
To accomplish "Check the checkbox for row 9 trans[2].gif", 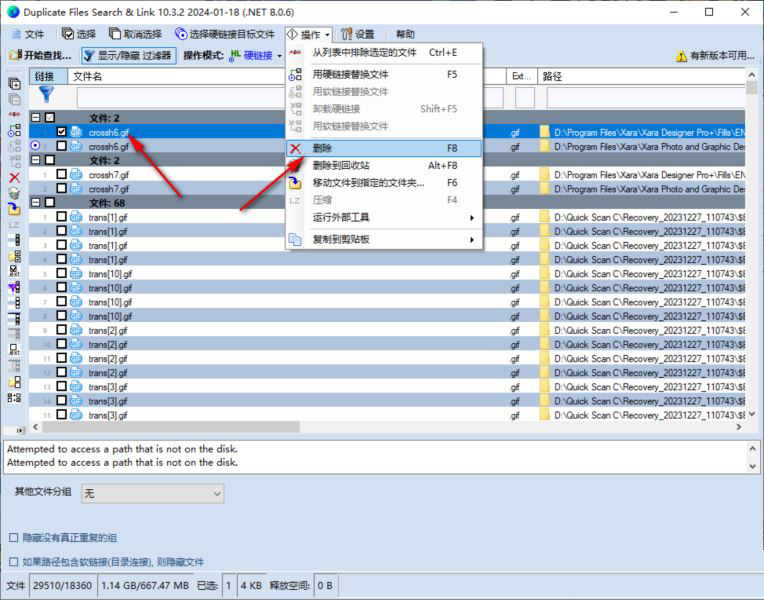I will 61,329.
